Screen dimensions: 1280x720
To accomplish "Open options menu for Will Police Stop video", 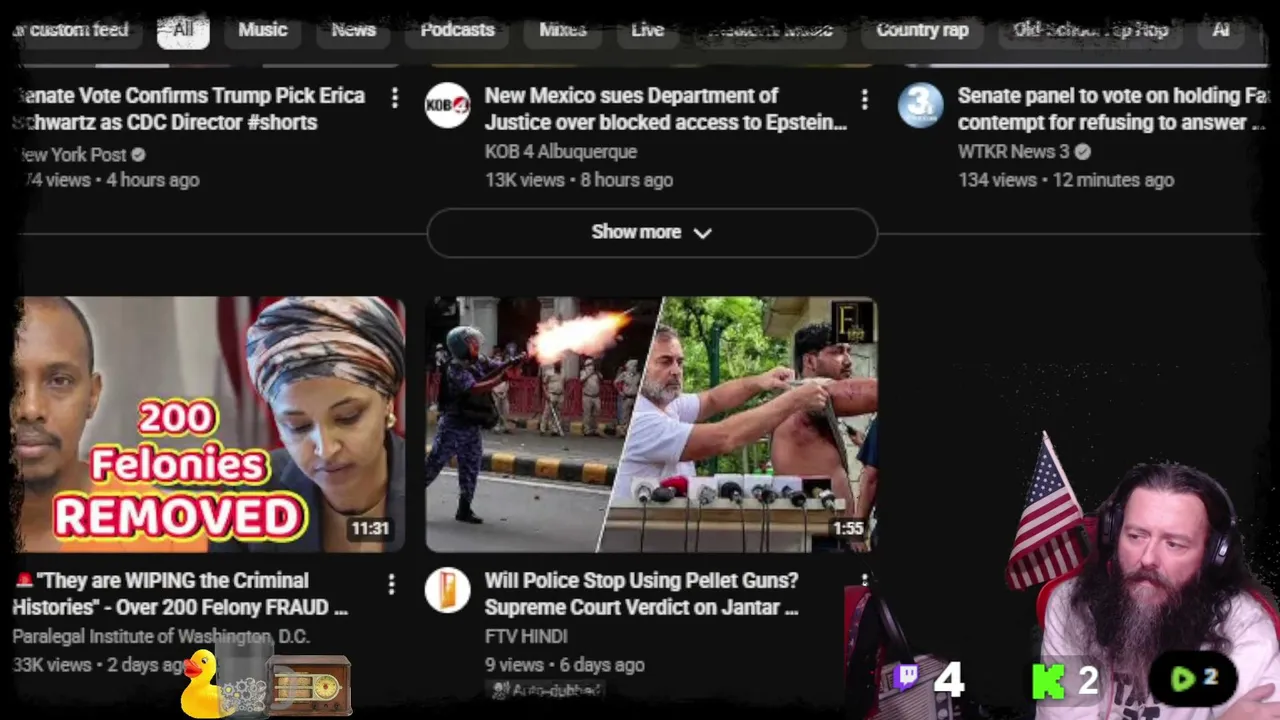I will tap(865, 580).
